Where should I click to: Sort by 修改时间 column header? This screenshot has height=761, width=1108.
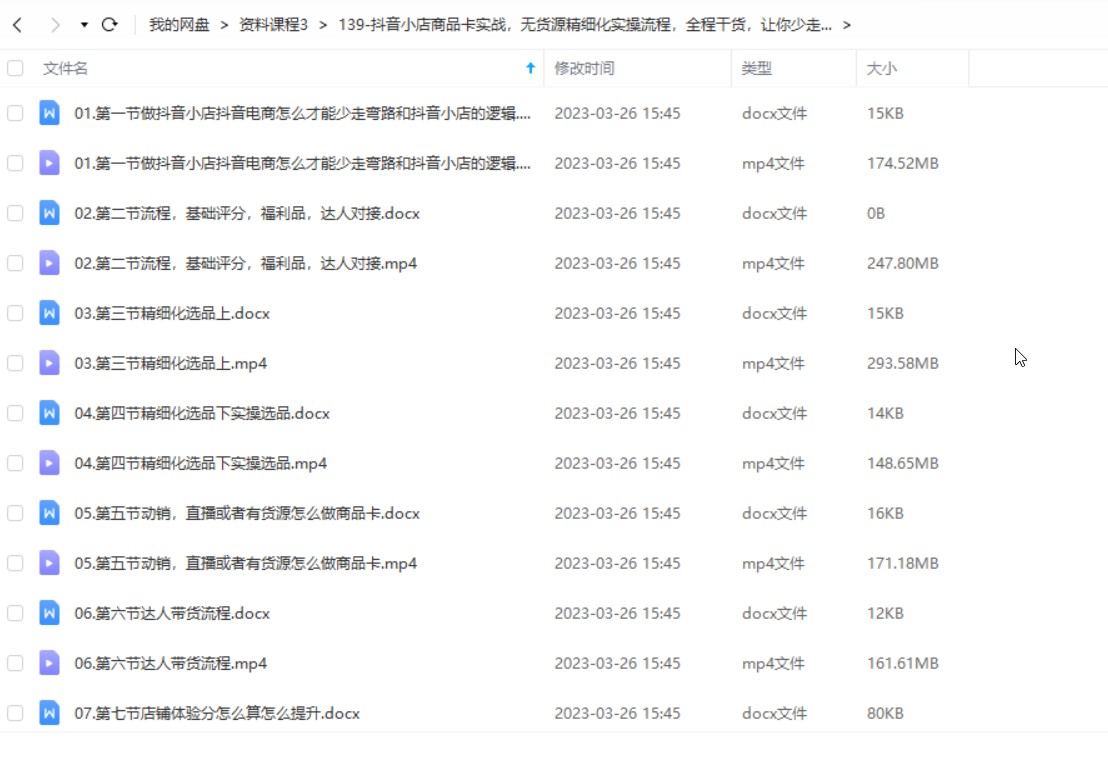click(584, 69)
